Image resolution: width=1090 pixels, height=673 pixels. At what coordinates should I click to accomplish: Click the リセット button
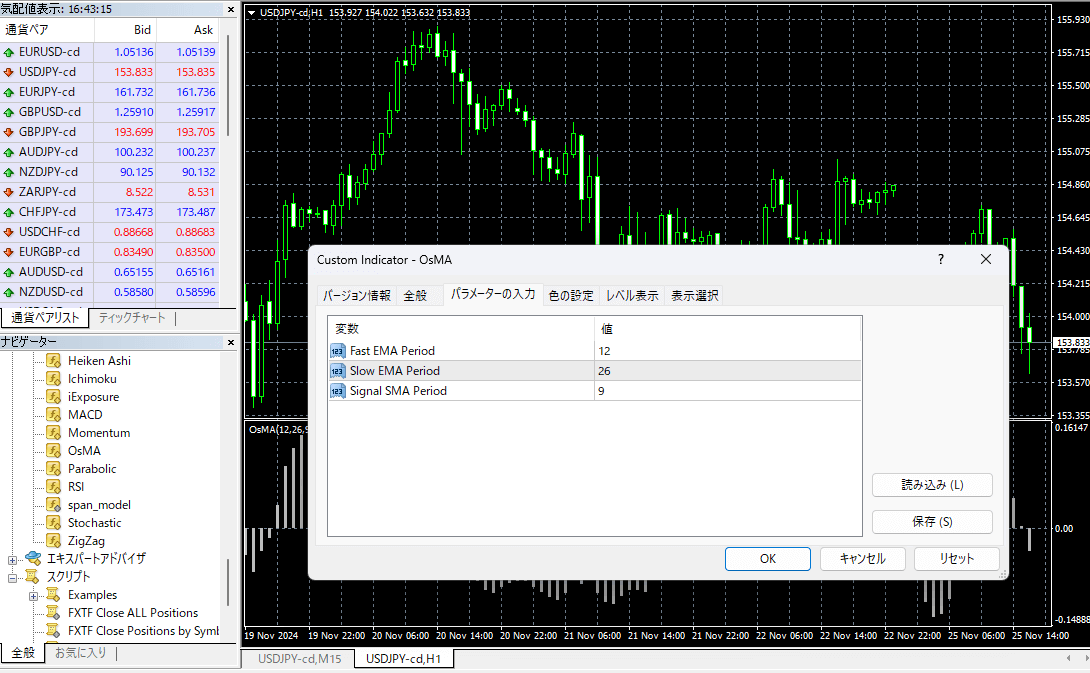pos(956,559)
